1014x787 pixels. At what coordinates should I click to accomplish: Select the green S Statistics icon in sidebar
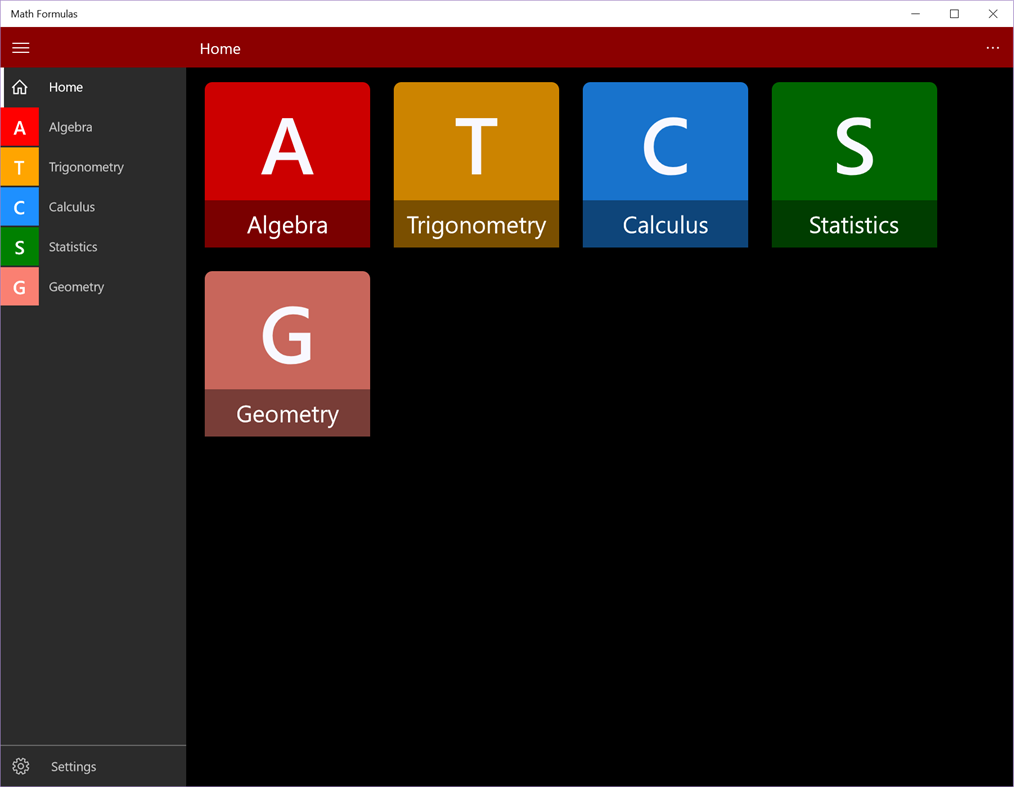coord(20,247)
